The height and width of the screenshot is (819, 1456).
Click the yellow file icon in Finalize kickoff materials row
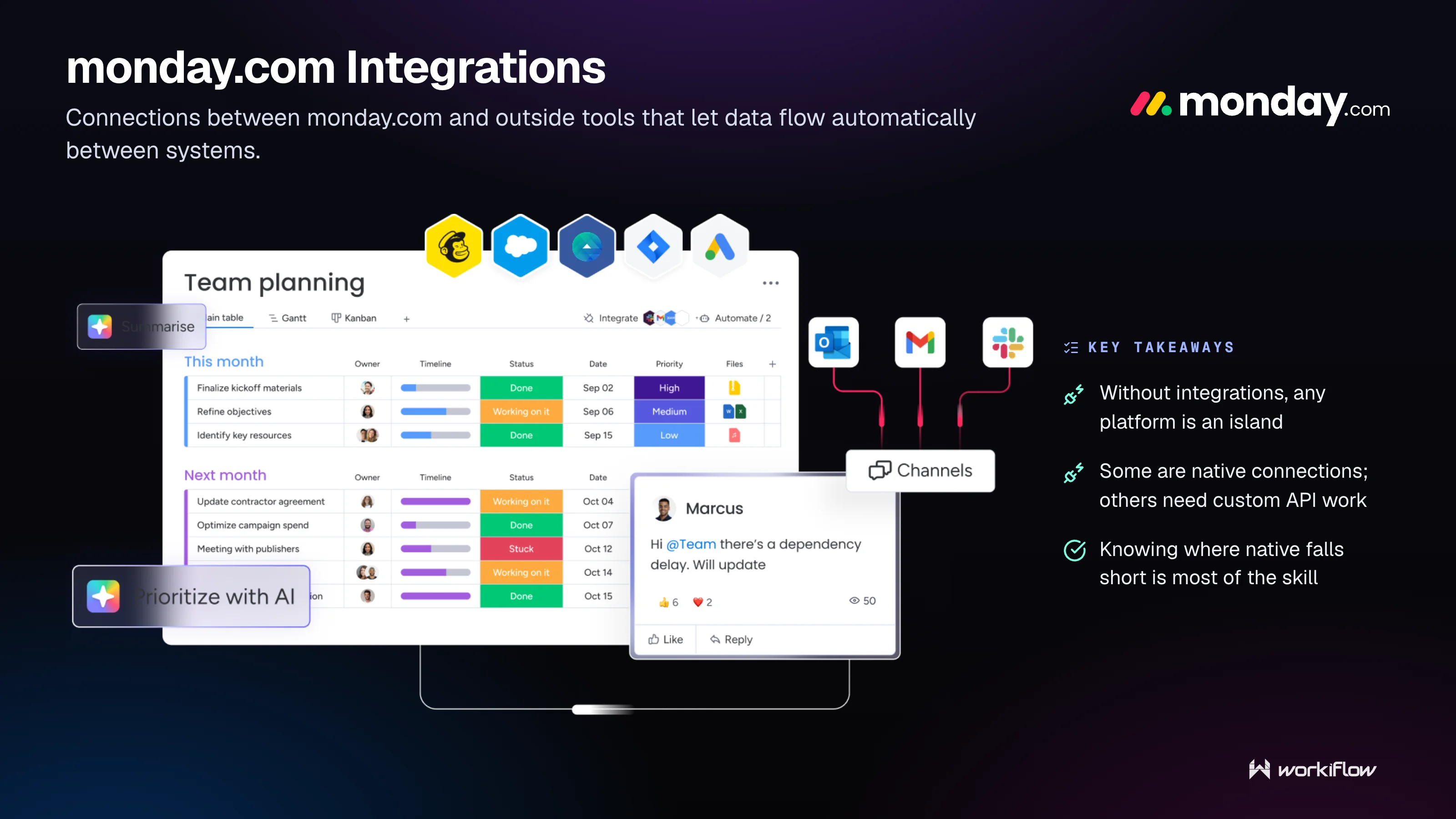(734, 388)
